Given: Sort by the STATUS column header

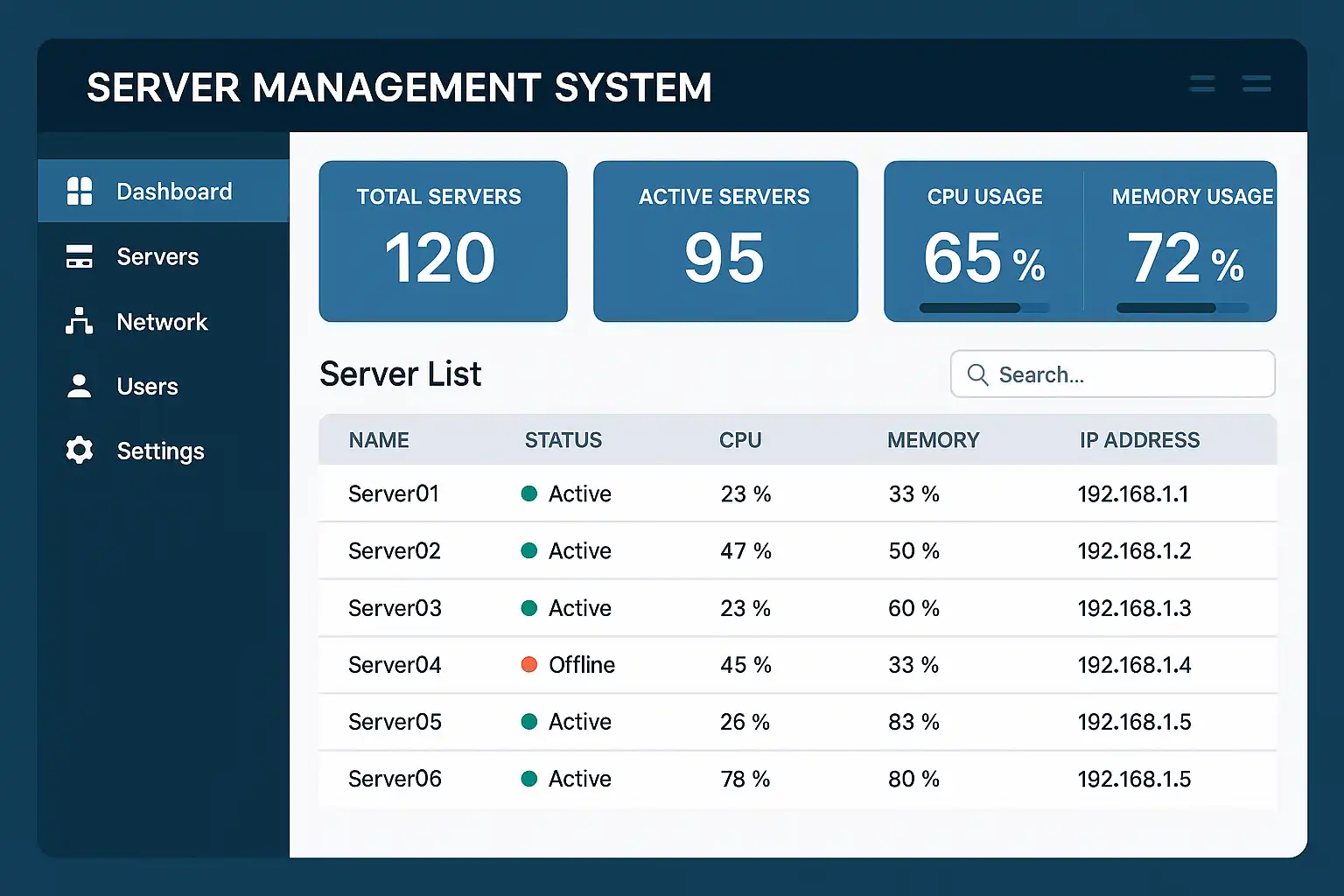Looking at the screenshot, I should 563,440.
